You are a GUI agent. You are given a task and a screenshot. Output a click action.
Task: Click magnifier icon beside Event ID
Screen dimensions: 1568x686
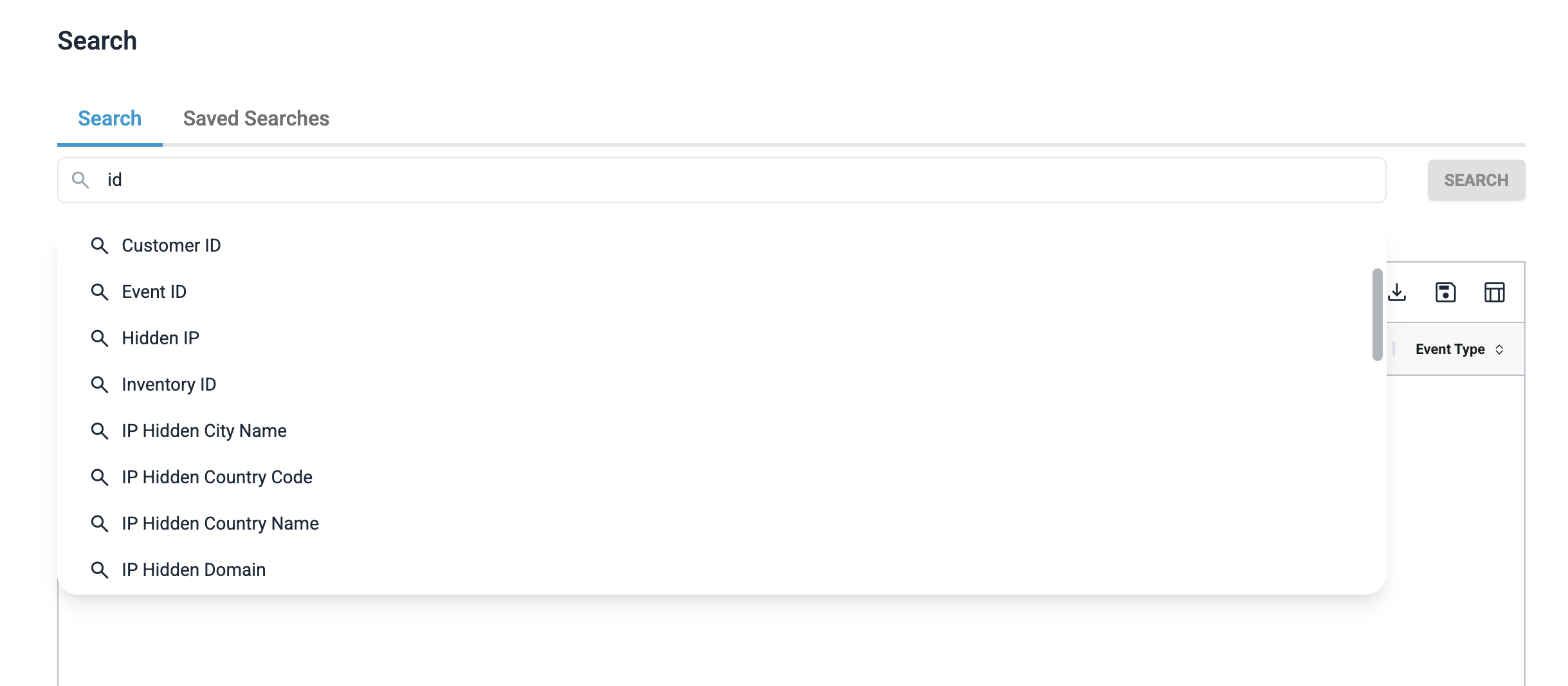tap(99, 292)
